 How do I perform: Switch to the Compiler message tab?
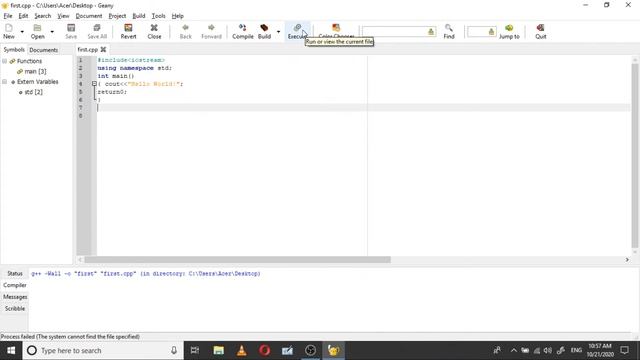click(x=15, y=285)
